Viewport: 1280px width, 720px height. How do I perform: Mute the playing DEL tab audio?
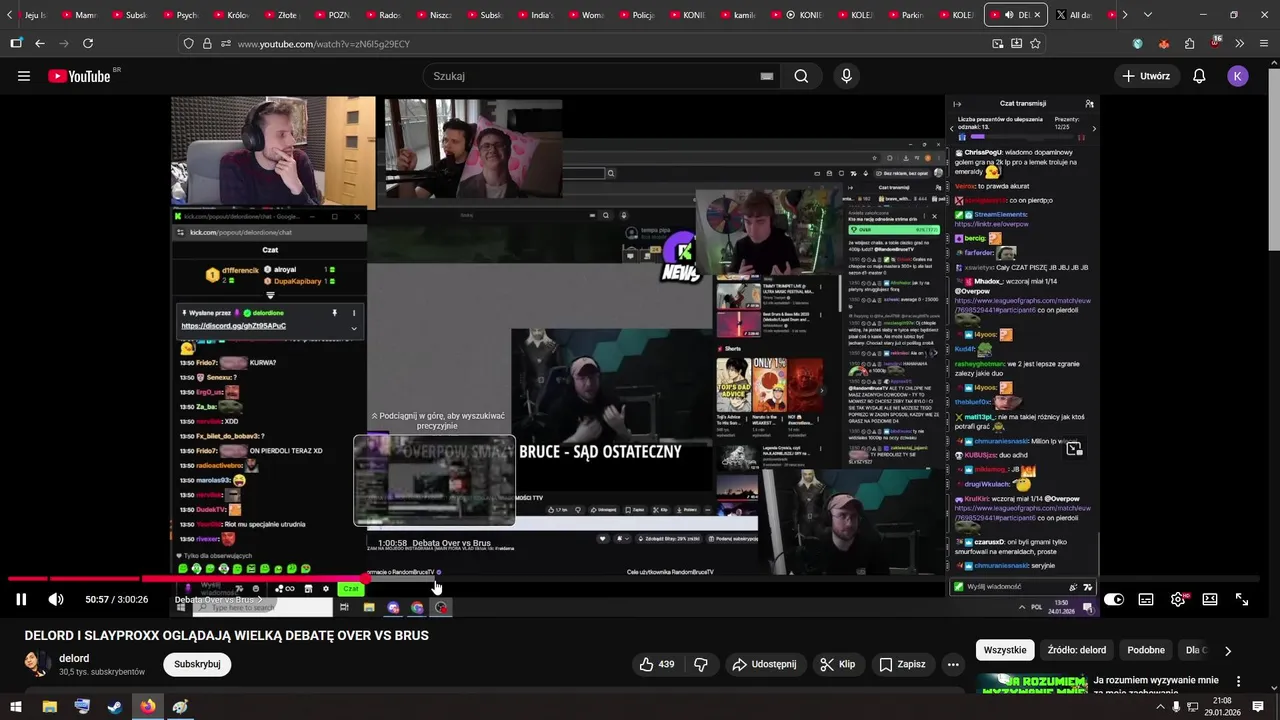click(1008, 15)
